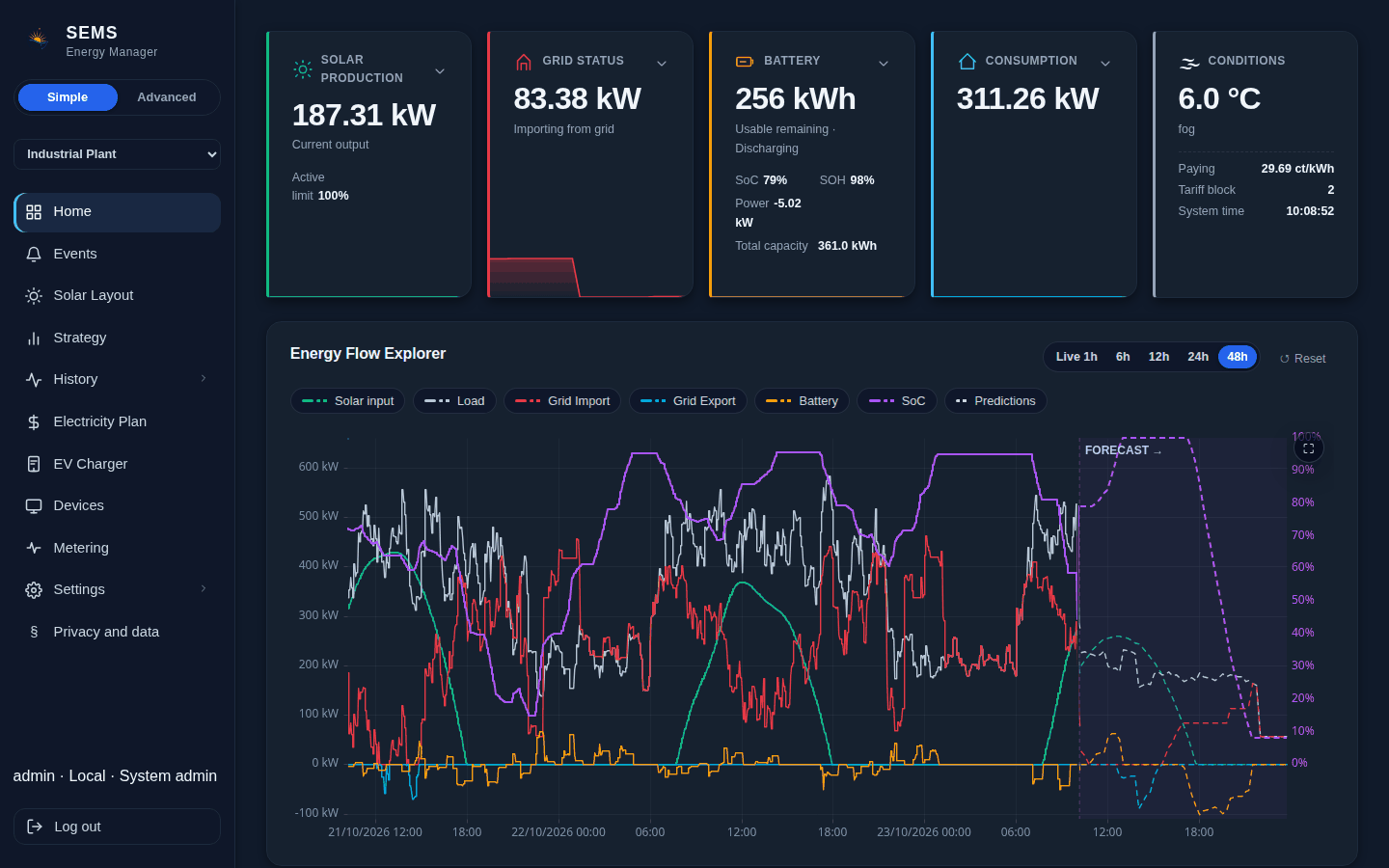Toggle the Grid Export series

[688, 401]
